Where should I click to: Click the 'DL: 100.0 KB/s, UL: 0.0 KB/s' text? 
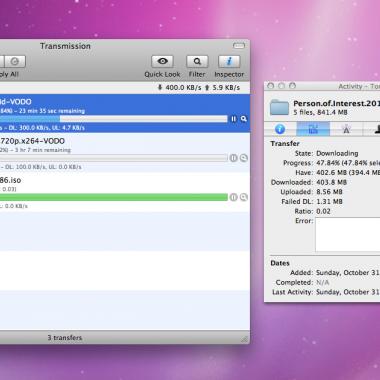(43, 167)
